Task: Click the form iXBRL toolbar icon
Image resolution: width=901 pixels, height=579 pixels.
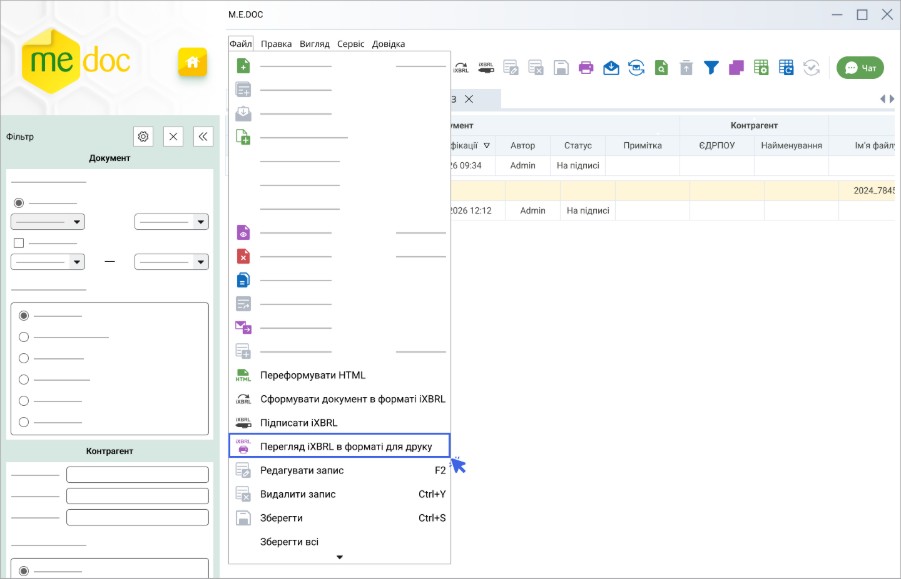Action: (461, 68)
